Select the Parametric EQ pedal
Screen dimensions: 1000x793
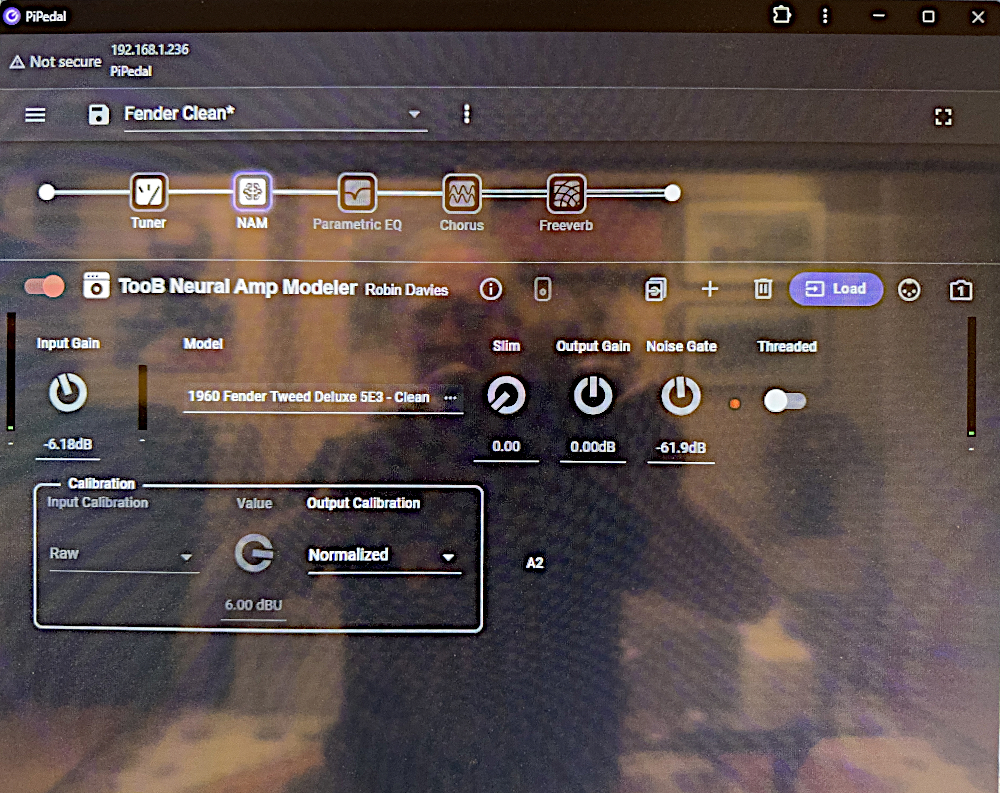[x=357, y=193]
